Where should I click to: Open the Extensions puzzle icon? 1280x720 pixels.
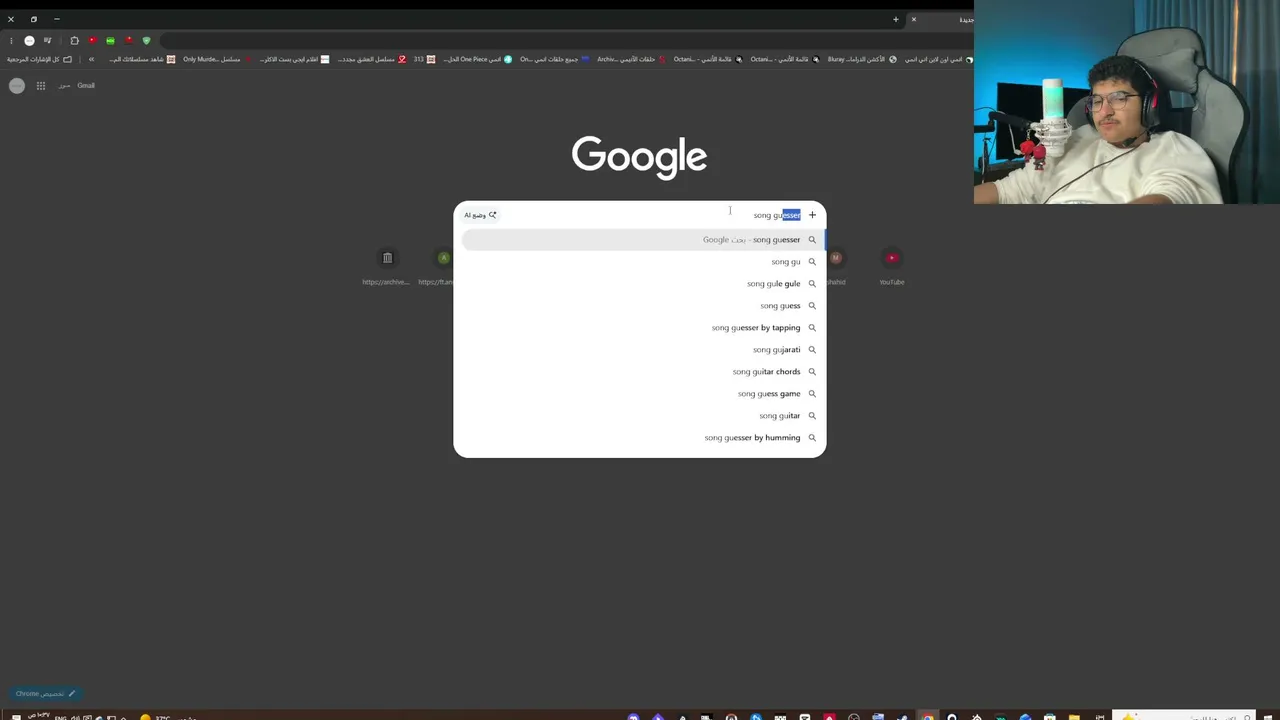coord(74,41)
